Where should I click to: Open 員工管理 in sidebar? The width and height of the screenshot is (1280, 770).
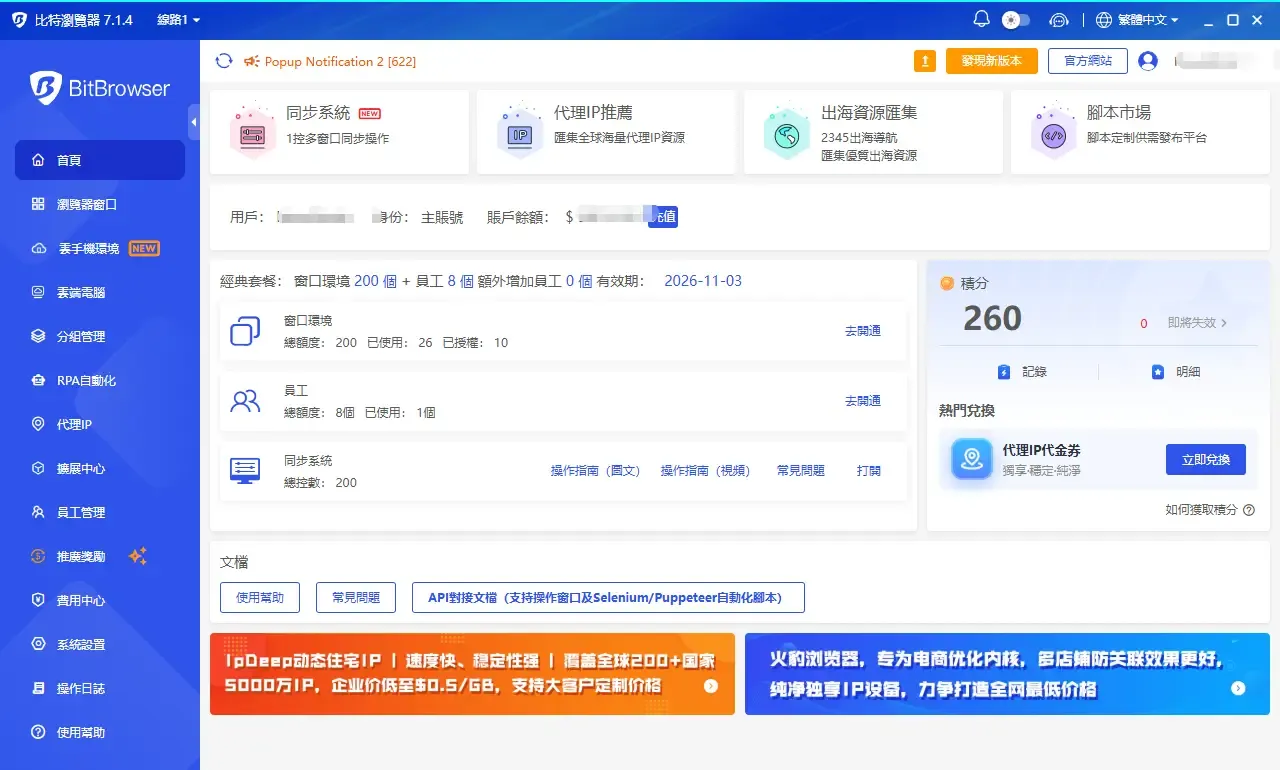tap(100, 512)
